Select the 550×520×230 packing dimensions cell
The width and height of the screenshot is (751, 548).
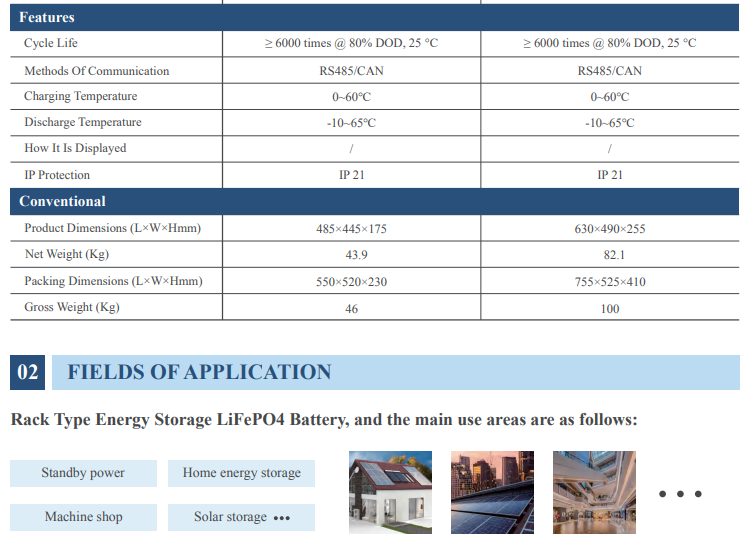click(351, 282)
